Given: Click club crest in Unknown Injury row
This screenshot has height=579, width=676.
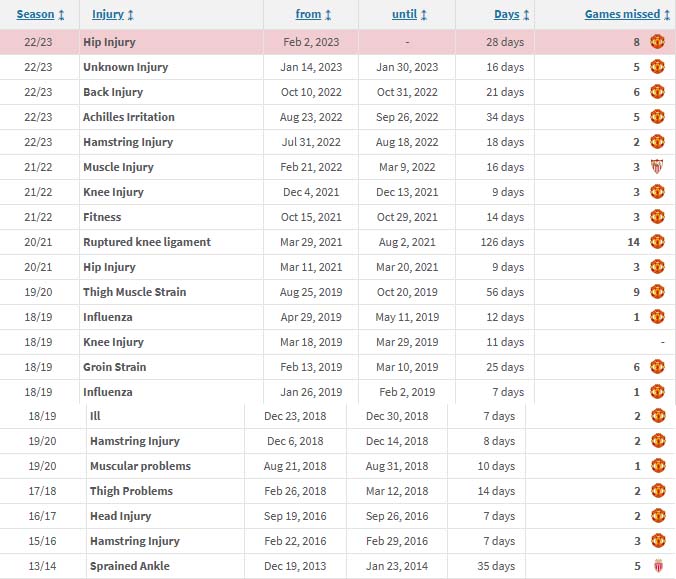Looking at the screenshot, I should pos(657,67).
